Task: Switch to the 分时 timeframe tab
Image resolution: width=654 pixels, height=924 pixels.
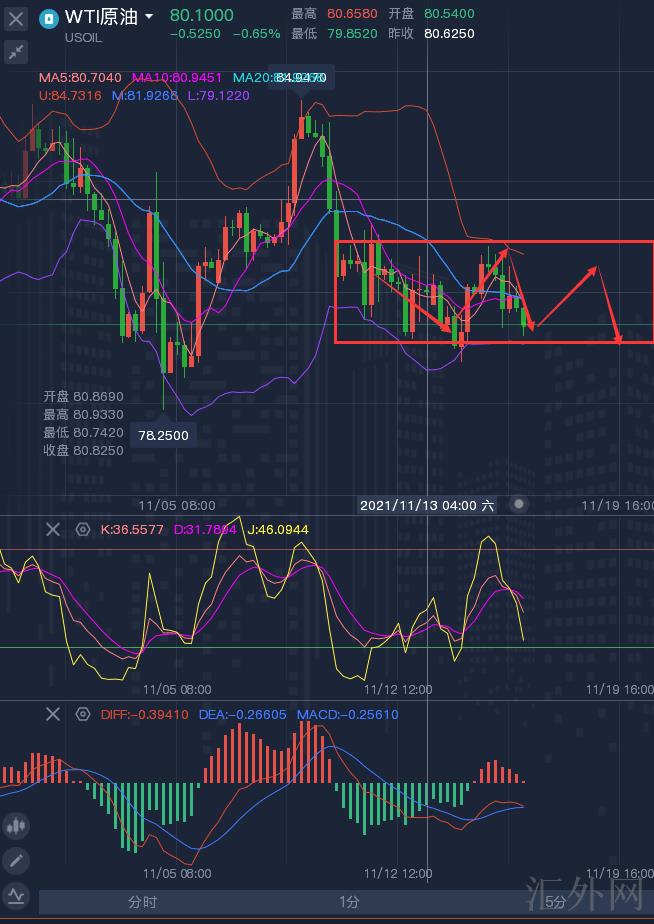Action: [142, 902]
